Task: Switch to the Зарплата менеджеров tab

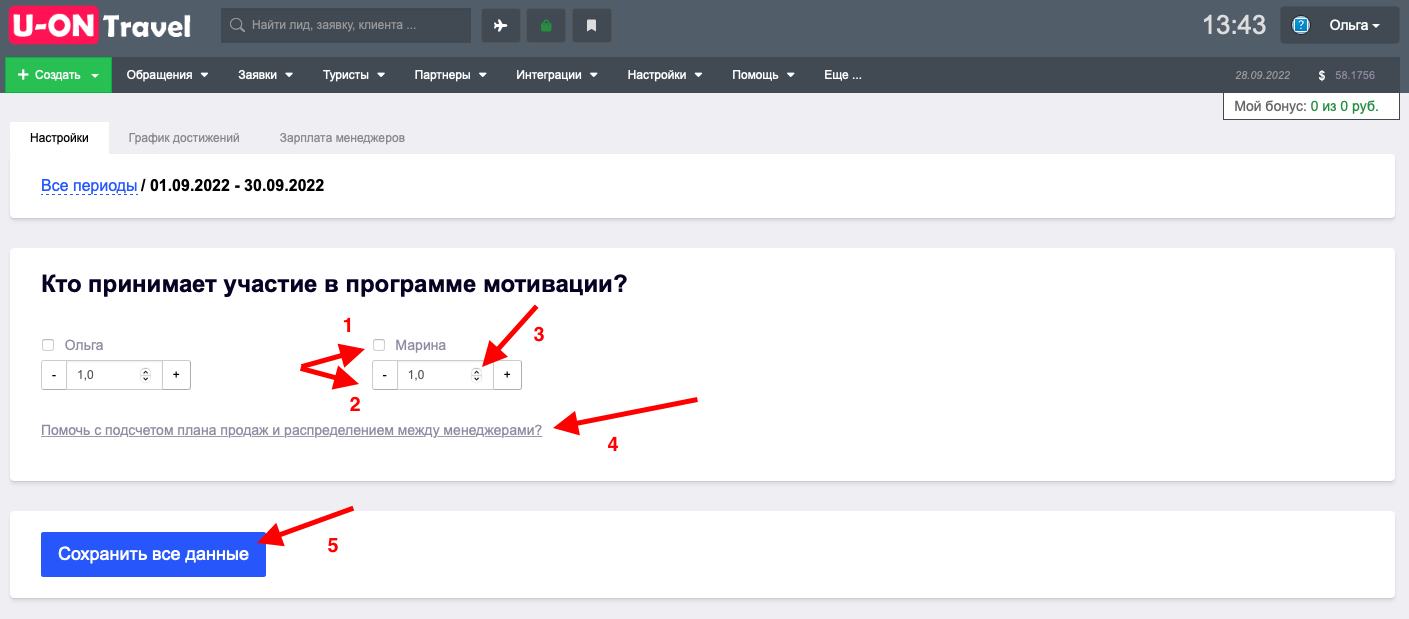Action: (x=342, y=138)
